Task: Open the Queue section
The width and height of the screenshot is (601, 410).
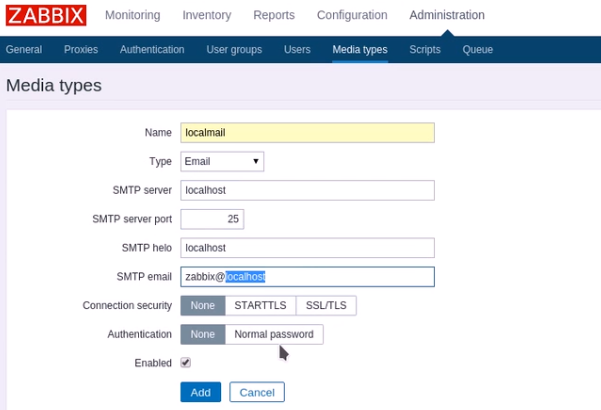Action: pyautogui.click(x=478, y=49)
